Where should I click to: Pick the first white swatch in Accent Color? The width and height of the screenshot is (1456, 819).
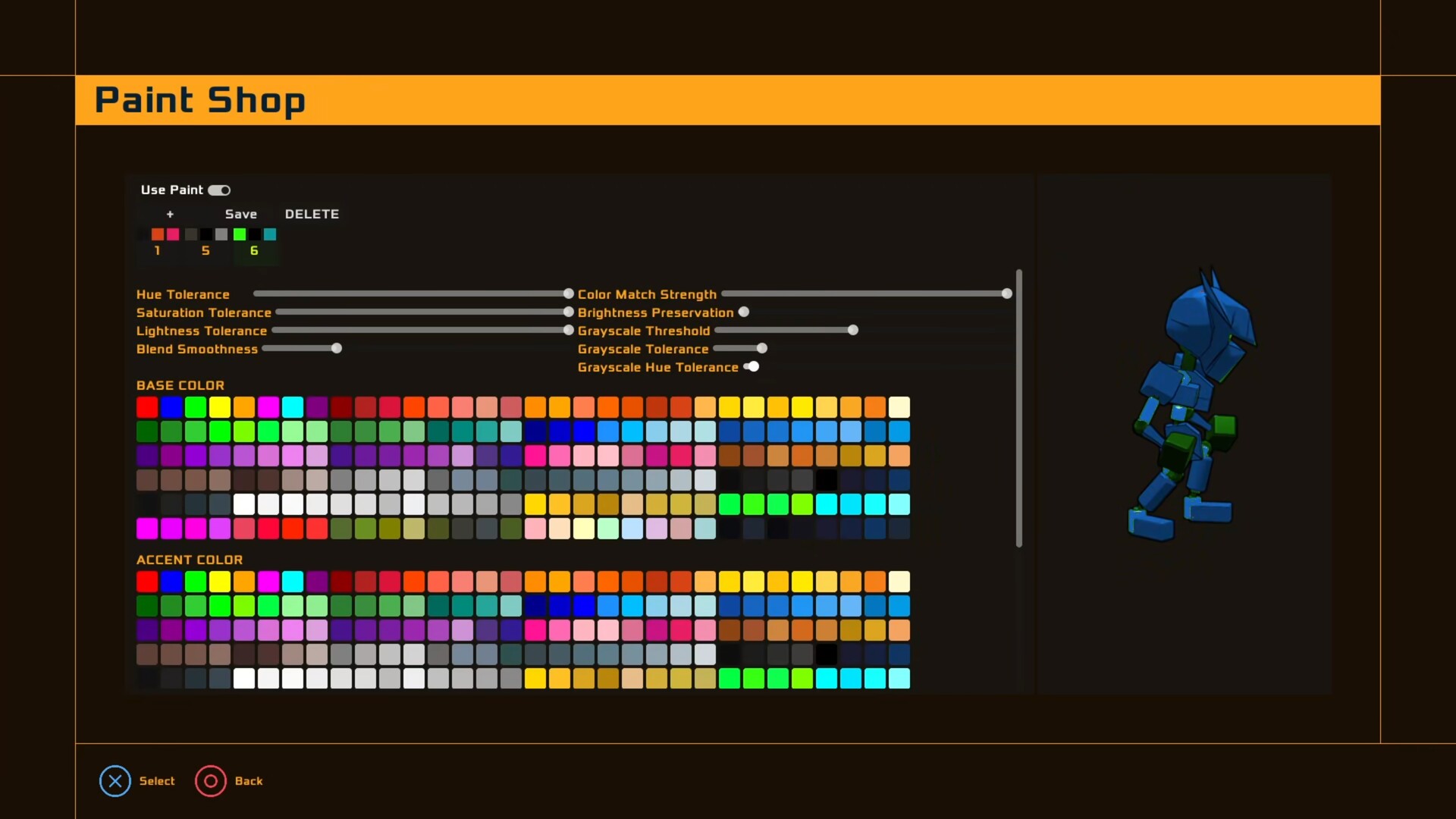[x=244, y=679]
